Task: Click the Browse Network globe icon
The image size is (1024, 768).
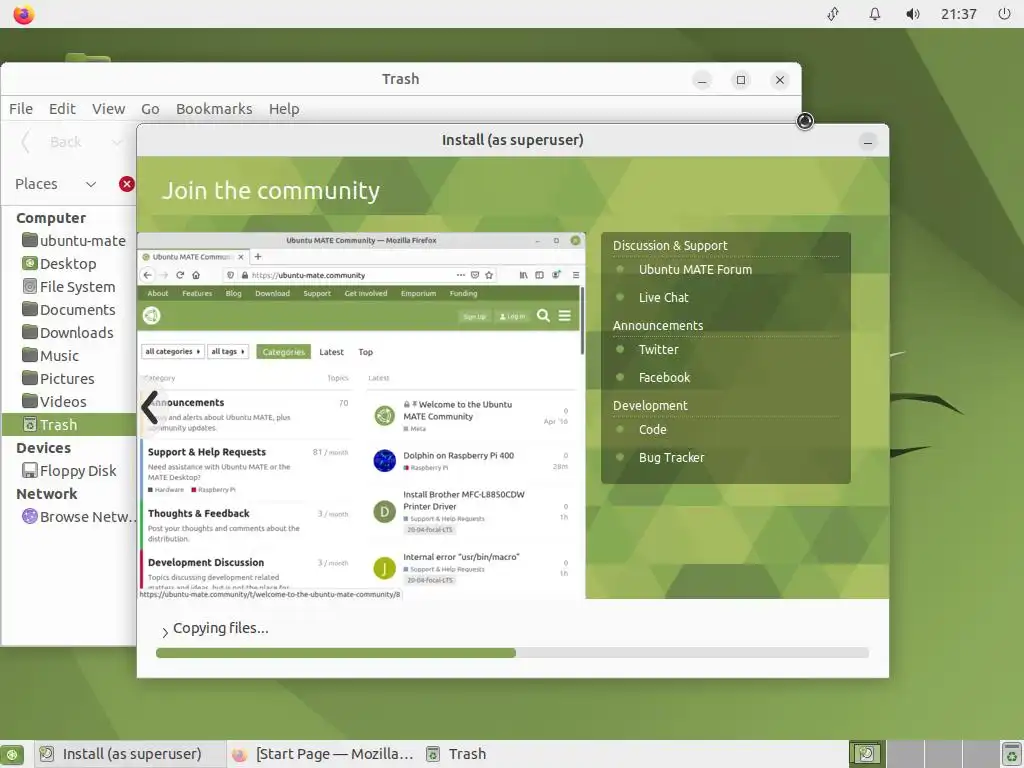Action: (x=29, y=516)
